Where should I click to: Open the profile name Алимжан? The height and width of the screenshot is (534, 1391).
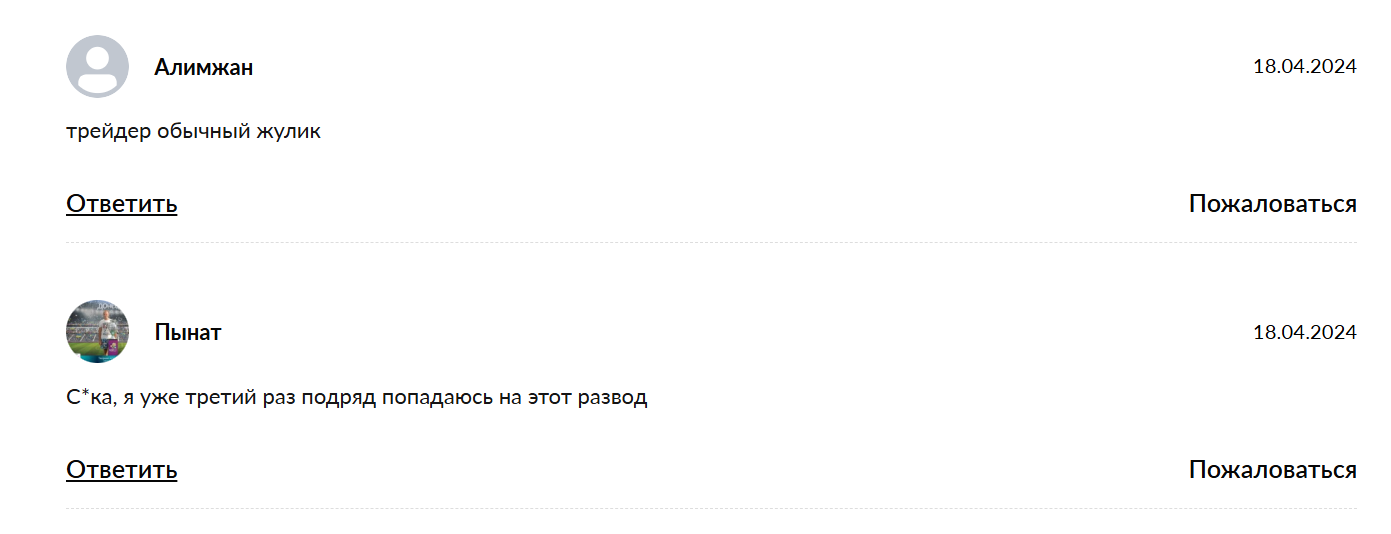(203, 67)
